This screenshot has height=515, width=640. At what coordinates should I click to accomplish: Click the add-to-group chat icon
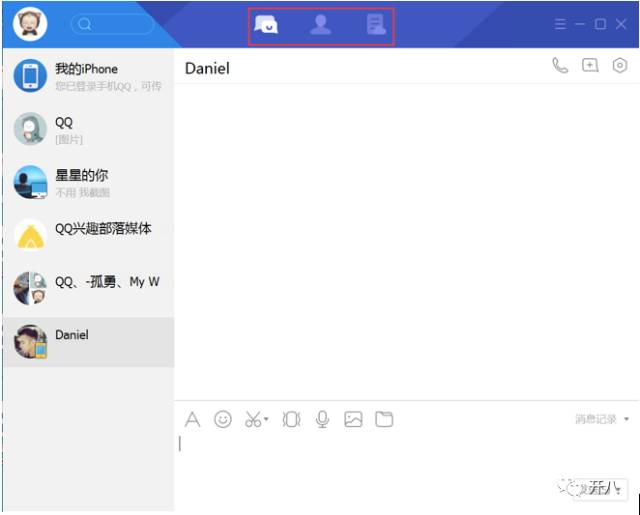pos(590,66)
